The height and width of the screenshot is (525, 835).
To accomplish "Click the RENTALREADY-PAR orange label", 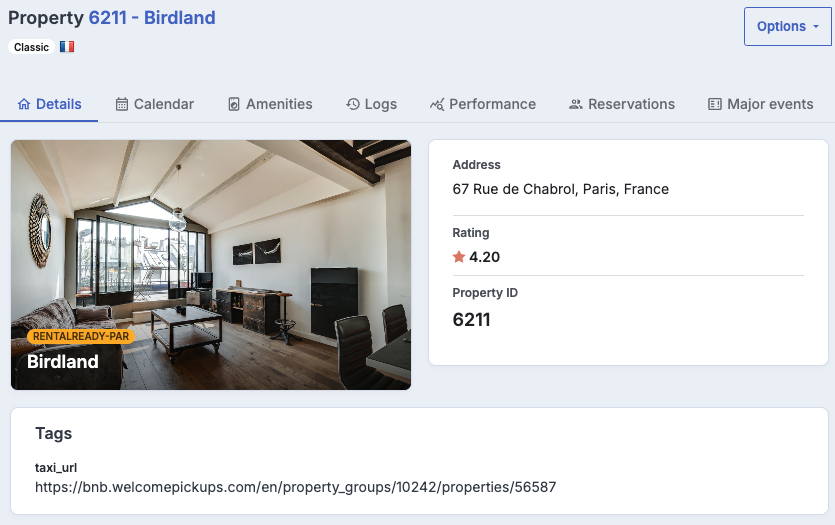I will [x=81, y=337].
